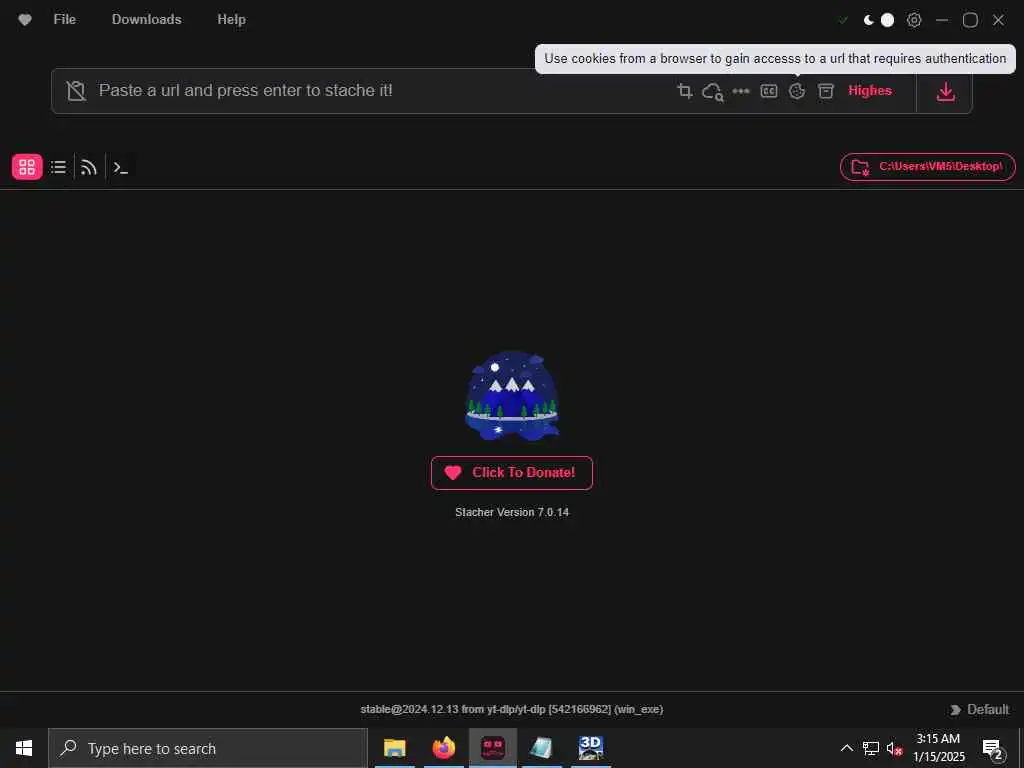
Task: Click the browser cookies icon
Action: [x=797, y=91]
